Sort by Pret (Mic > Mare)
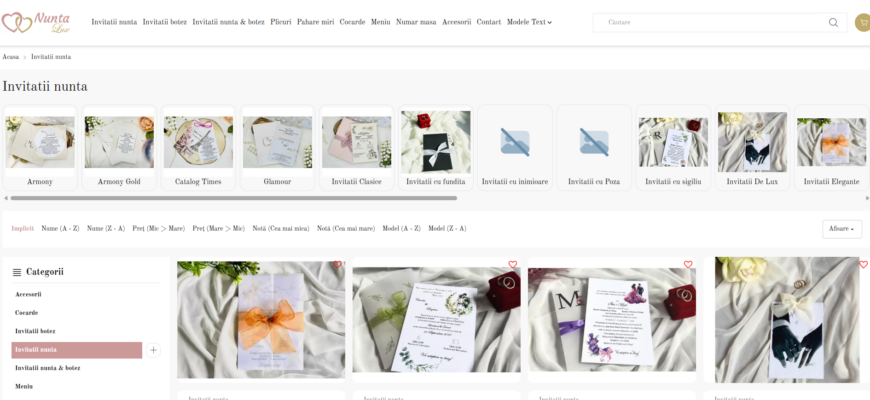Image resolution: width=870 pixels, height=400 pixels. coord(160,229)
